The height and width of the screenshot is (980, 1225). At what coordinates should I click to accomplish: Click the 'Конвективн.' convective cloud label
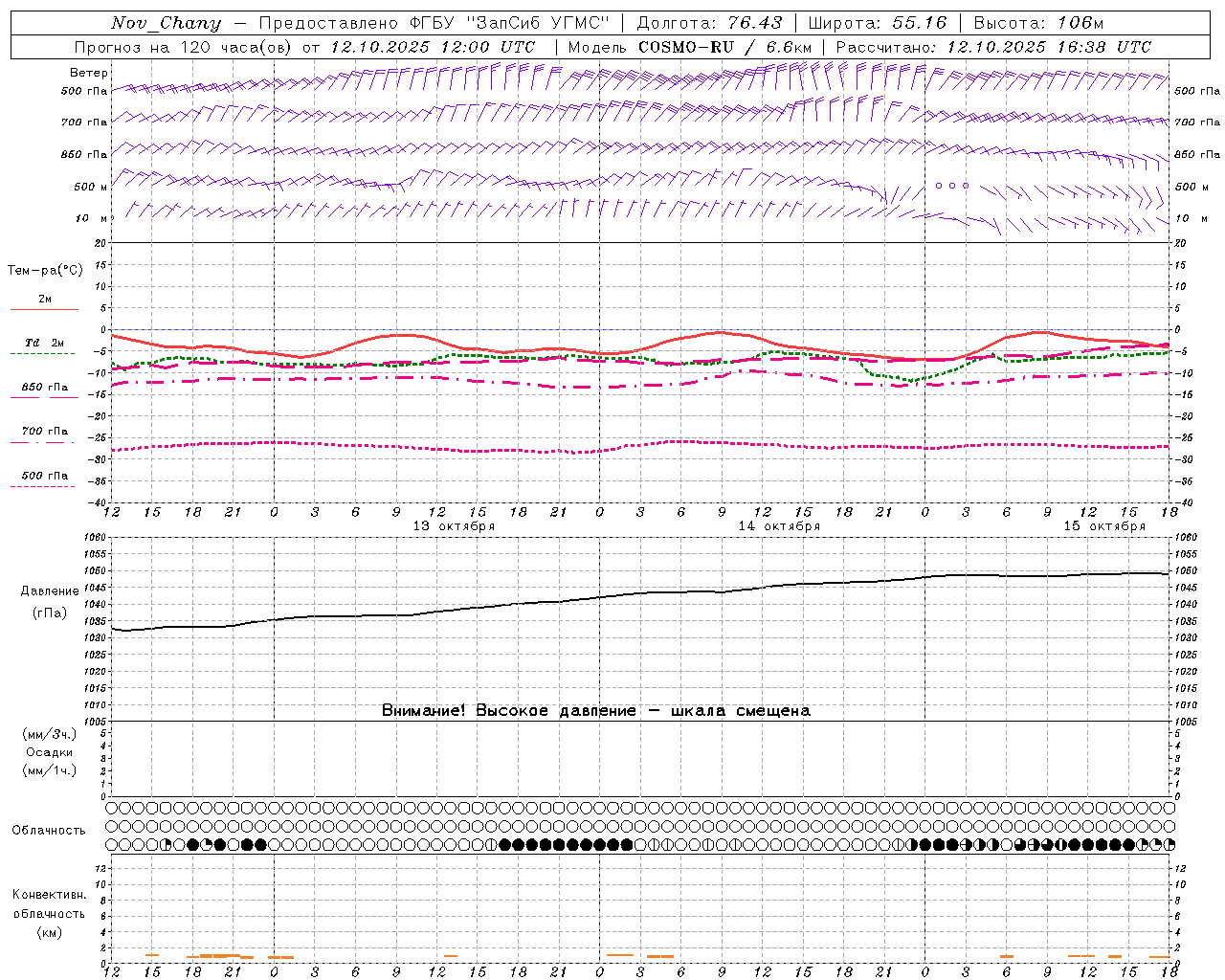coord(50,895)
